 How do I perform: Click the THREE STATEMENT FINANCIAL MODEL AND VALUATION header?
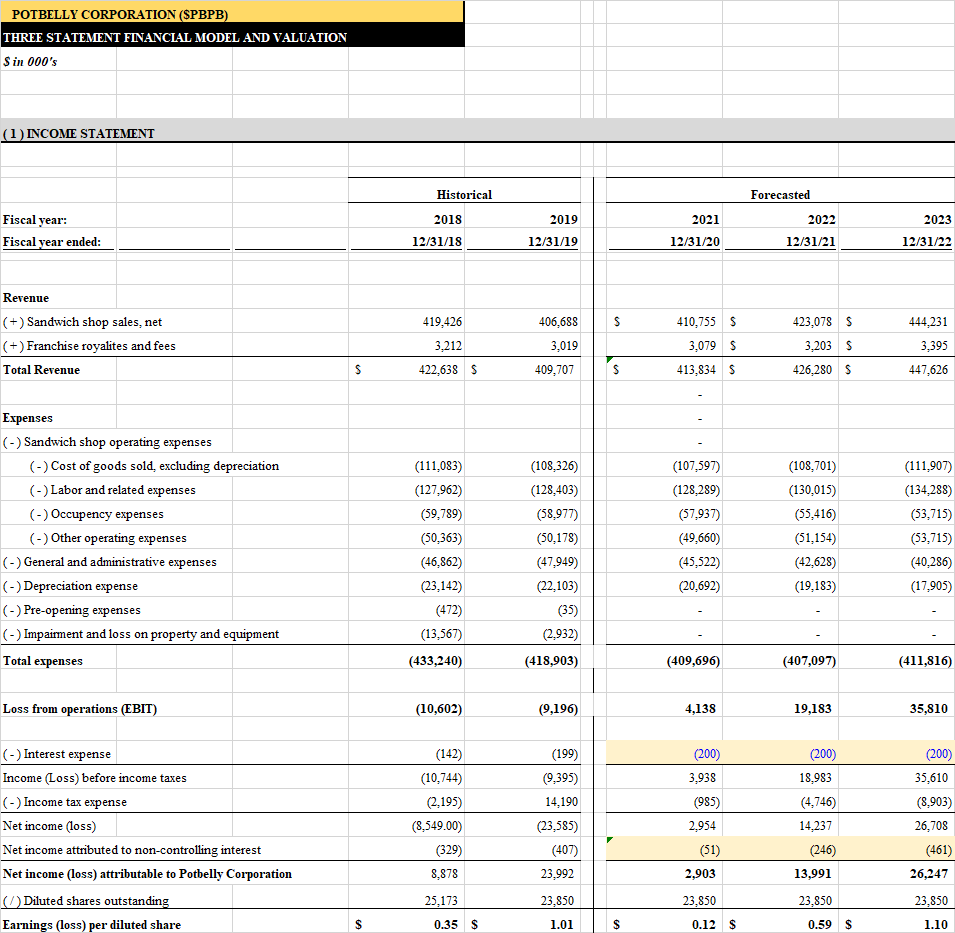(x=232, y=37)
